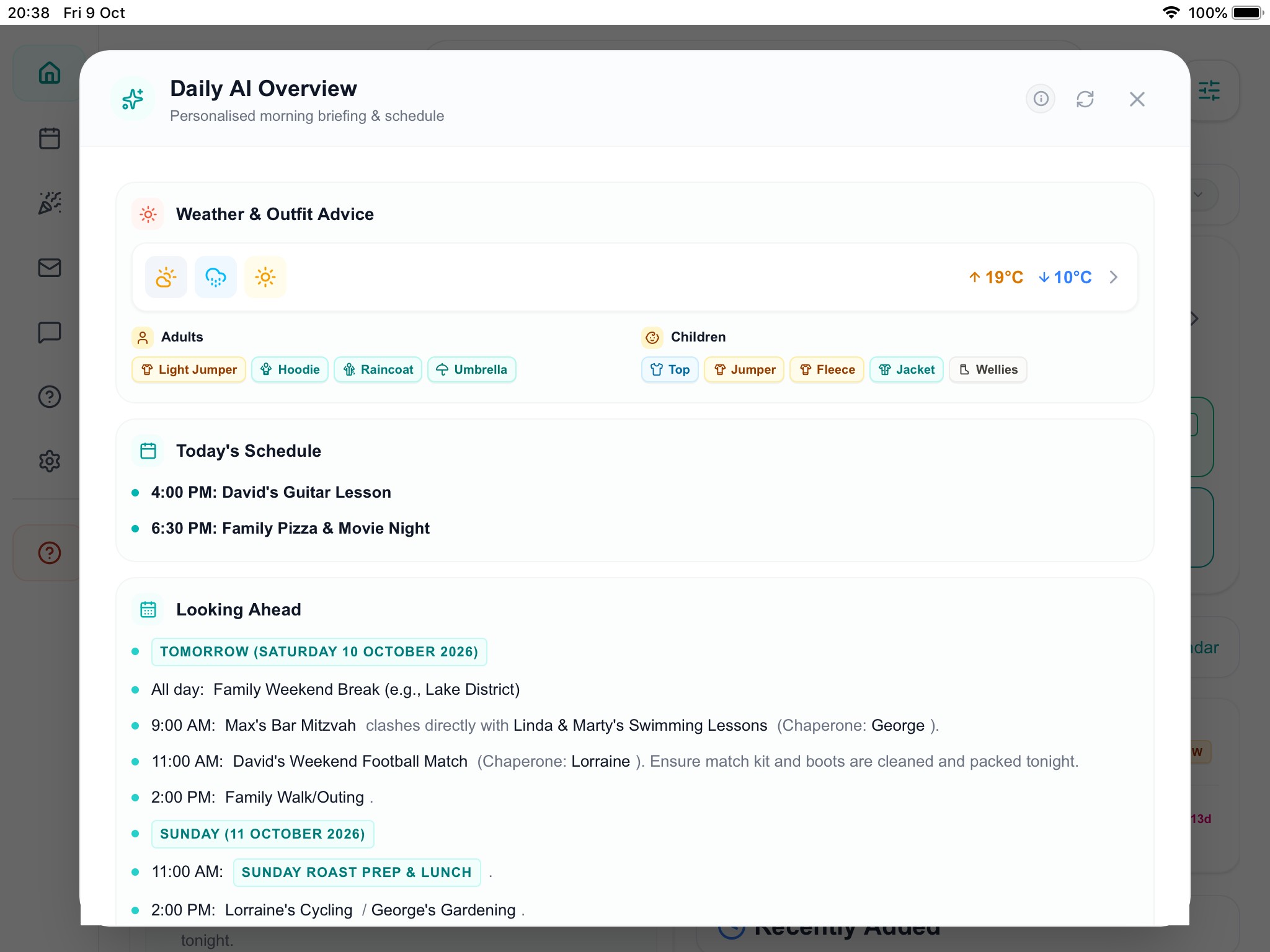Open David's Guitar Lesson at 4:00 PM
1270x952 pixels.
tap(271, 492)
